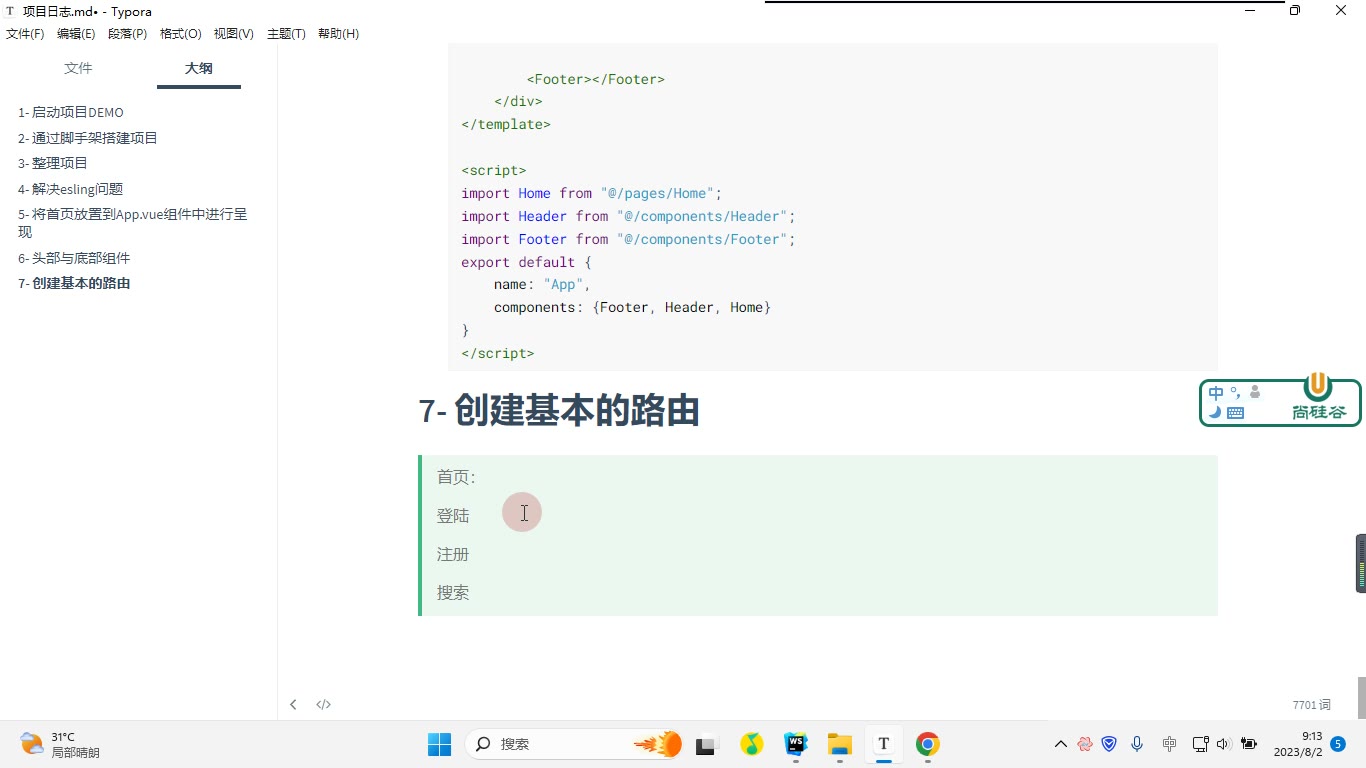This screenshot has height=768, width=1366.
Task: Open the 编辑(E) menu
Action: pos(76,34)
